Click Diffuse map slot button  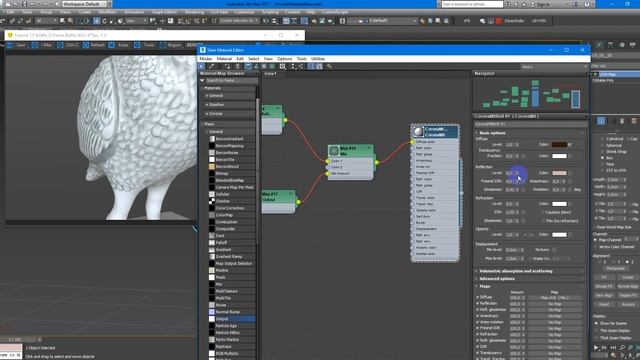(x=555, y=298)
